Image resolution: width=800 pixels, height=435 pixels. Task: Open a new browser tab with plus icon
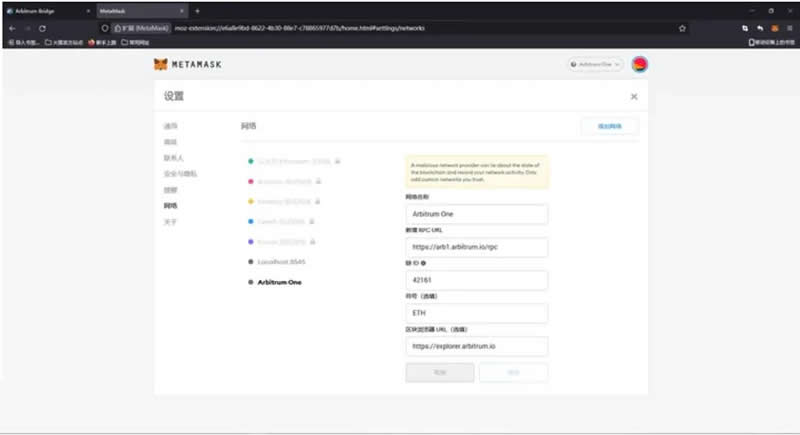click(x=197, y=10)
